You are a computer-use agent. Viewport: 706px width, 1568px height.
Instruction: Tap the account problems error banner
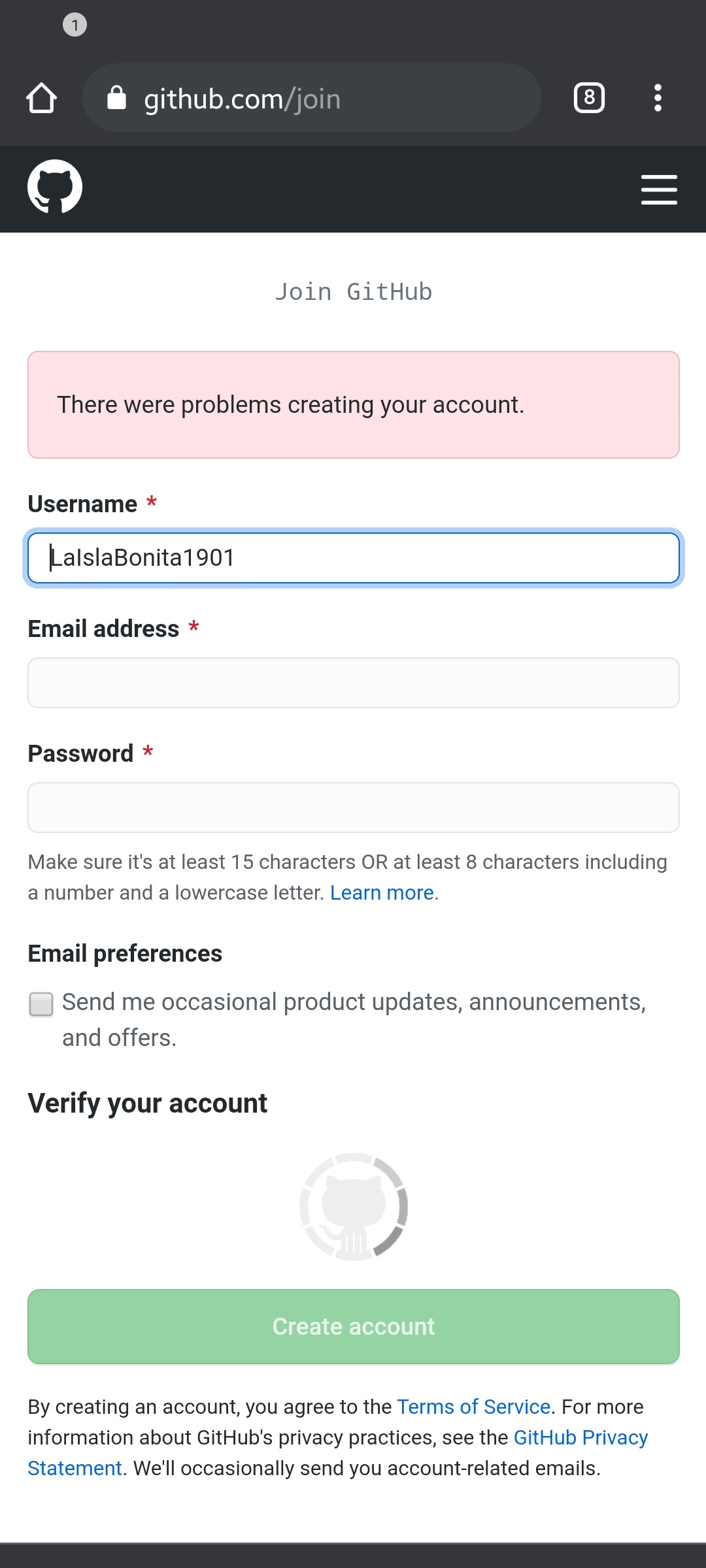(x=354, y=405)
